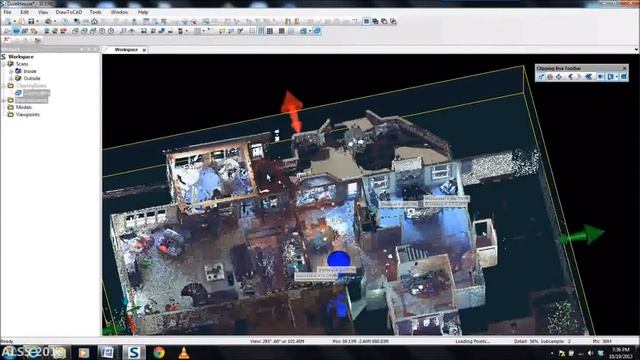Open dropdown arrow in the Clipping Box Toolbar

click(x=617, y=77)
